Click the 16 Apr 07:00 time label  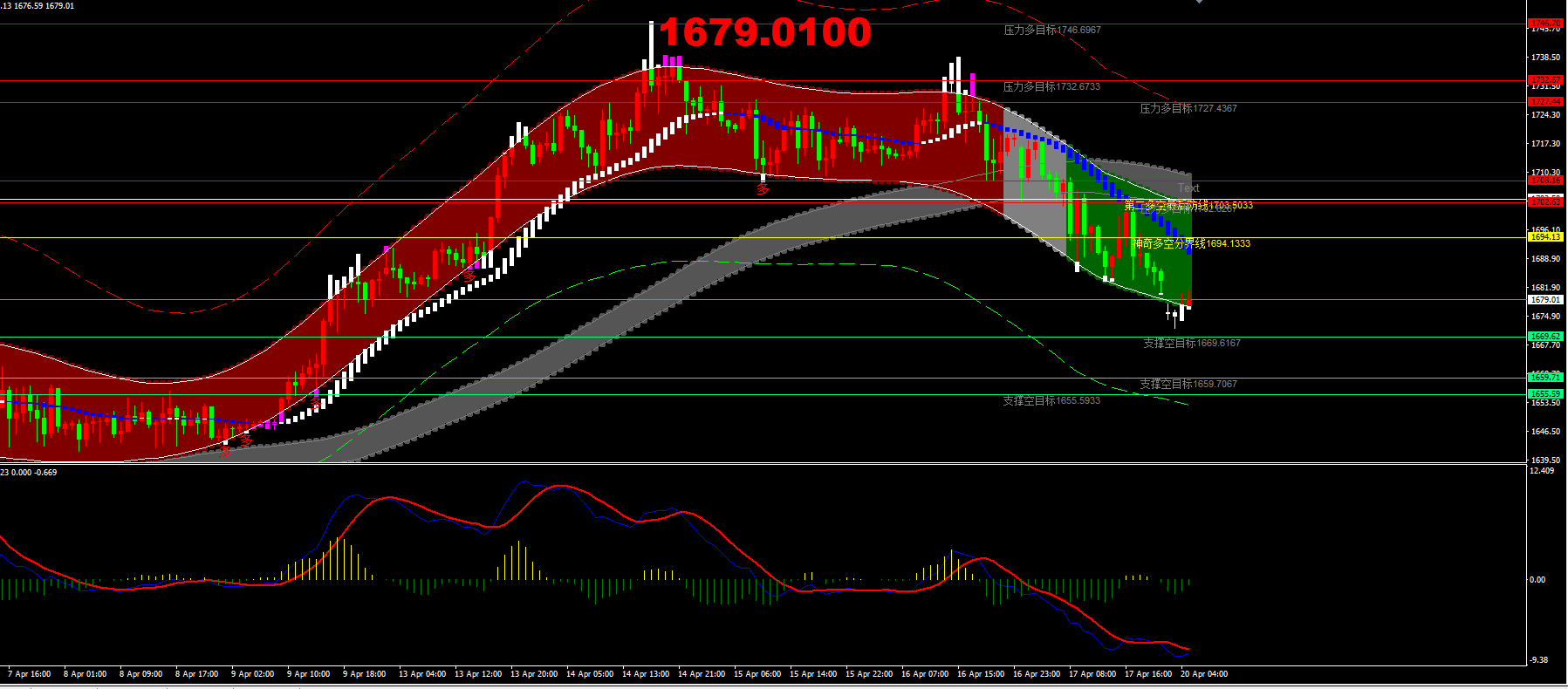[x=925, y=674]
